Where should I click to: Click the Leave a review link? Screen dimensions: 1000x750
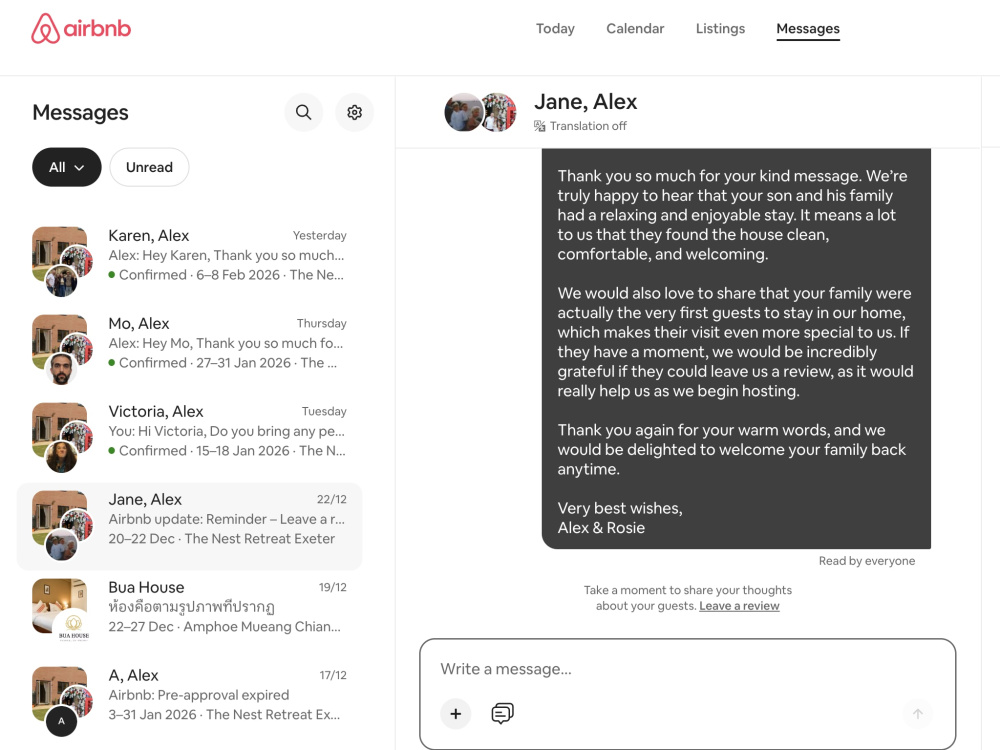[x=739, y=606]
